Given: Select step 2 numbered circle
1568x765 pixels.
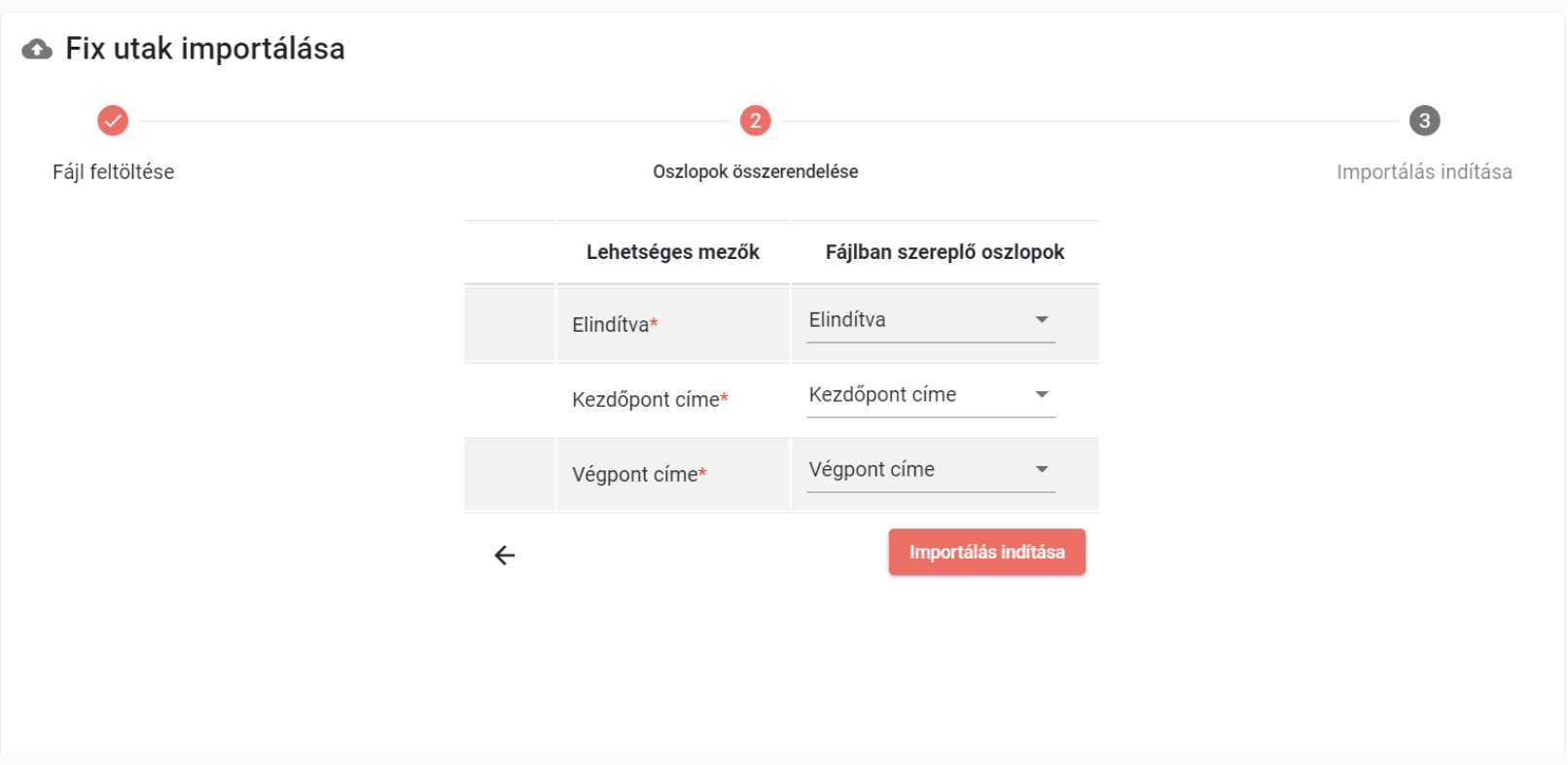Looking at the screenshot, I should [x=756, y=121].
